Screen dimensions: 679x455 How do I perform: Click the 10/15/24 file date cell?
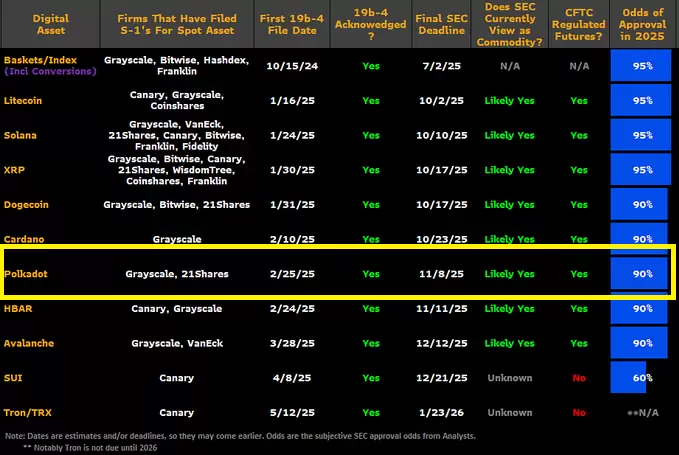pyautogui.click(x=292, y=66)
